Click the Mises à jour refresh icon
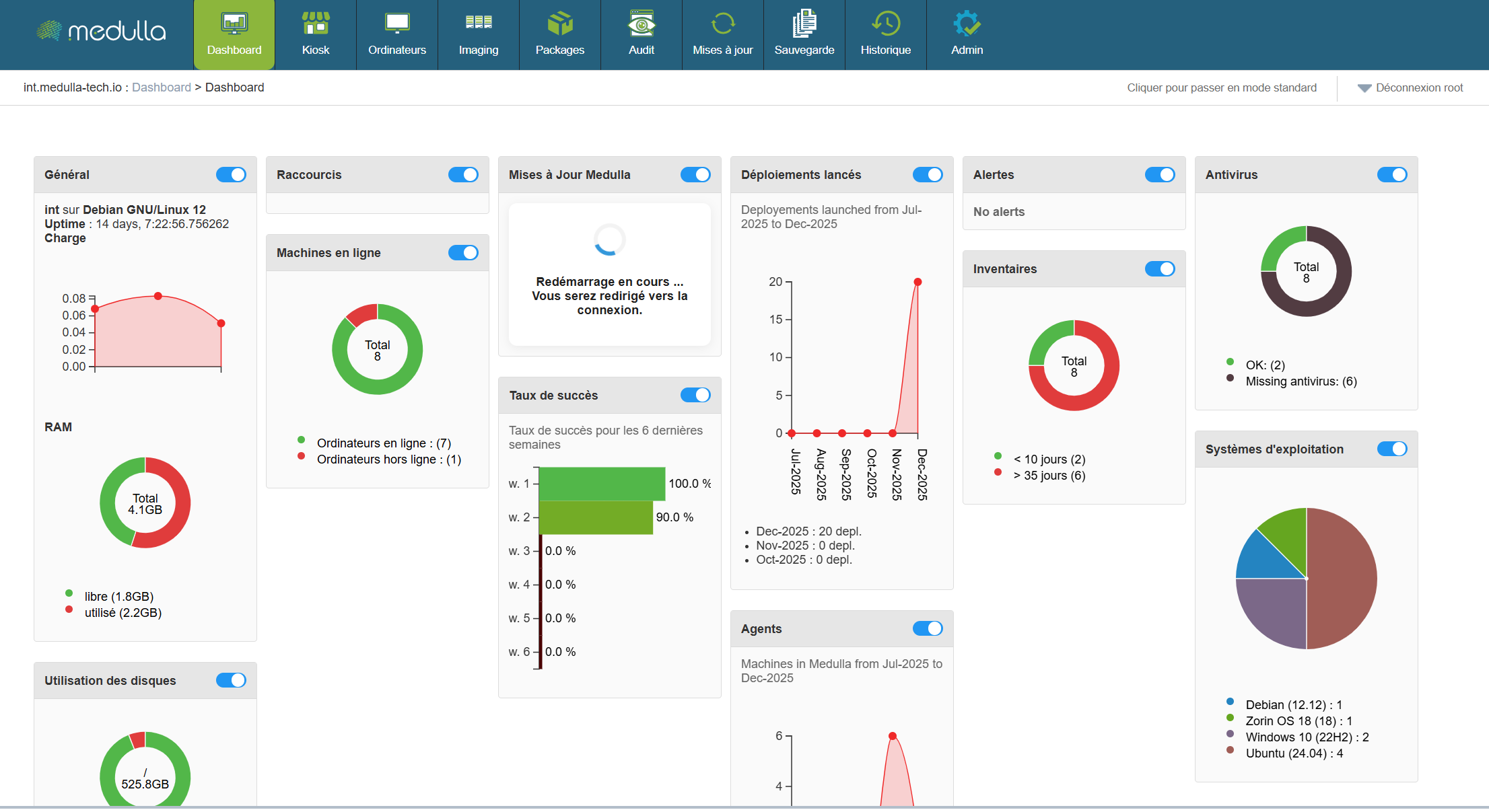Screen dimensions: 1489x812 tap(722, 24)
